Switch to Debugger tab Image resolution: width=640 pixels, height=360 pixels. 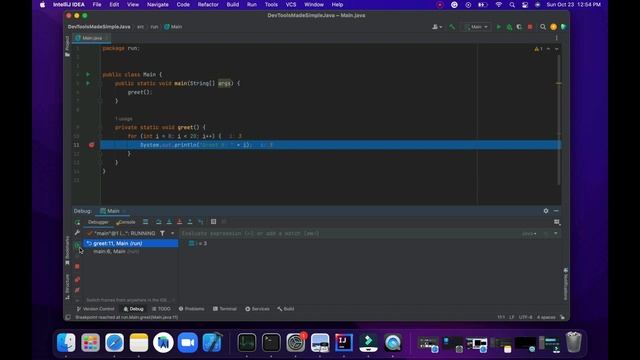point(98,222)
